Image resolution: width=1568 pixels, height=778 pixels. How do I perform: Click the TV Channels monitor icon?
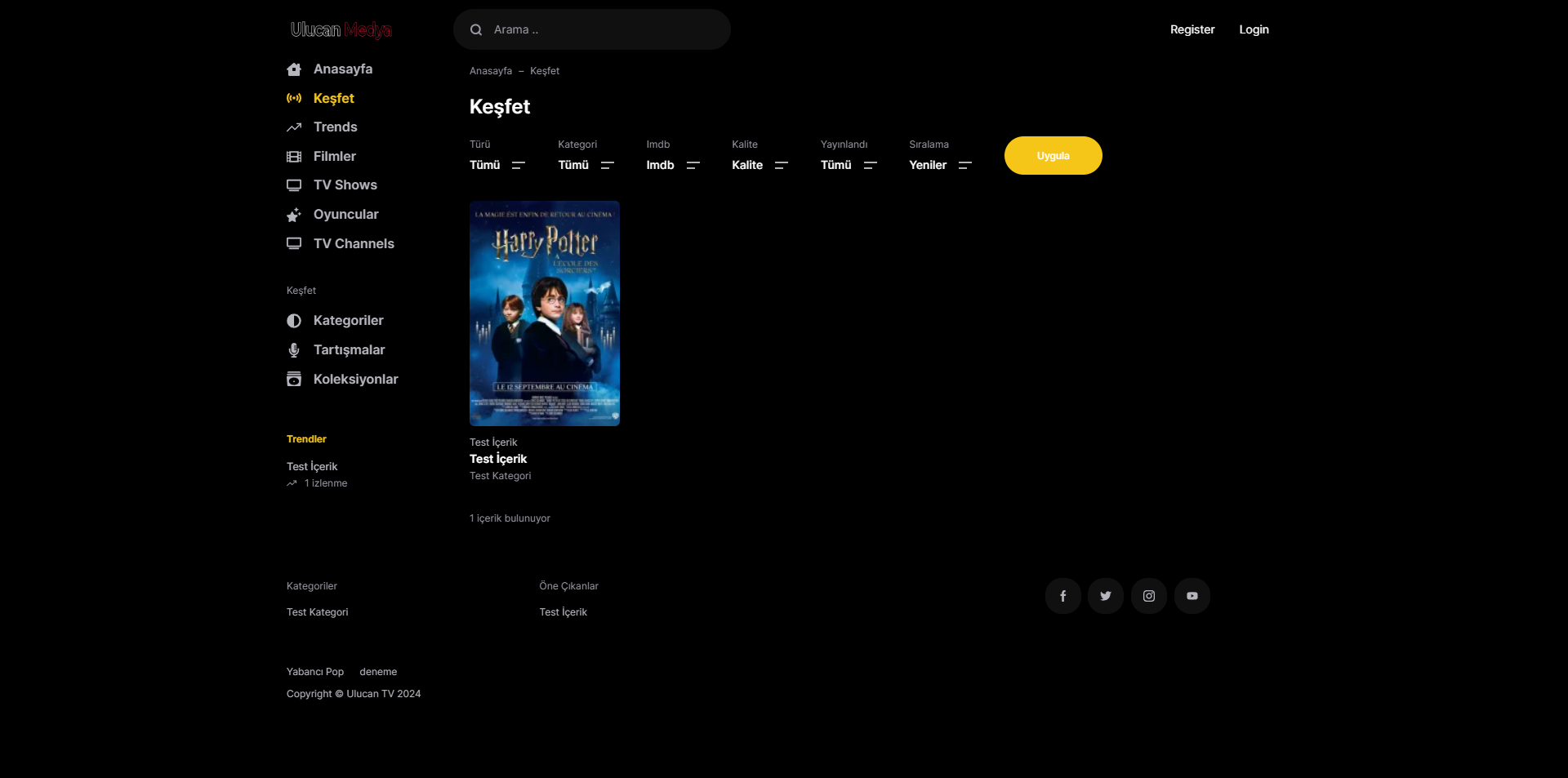tap(294, 243)
